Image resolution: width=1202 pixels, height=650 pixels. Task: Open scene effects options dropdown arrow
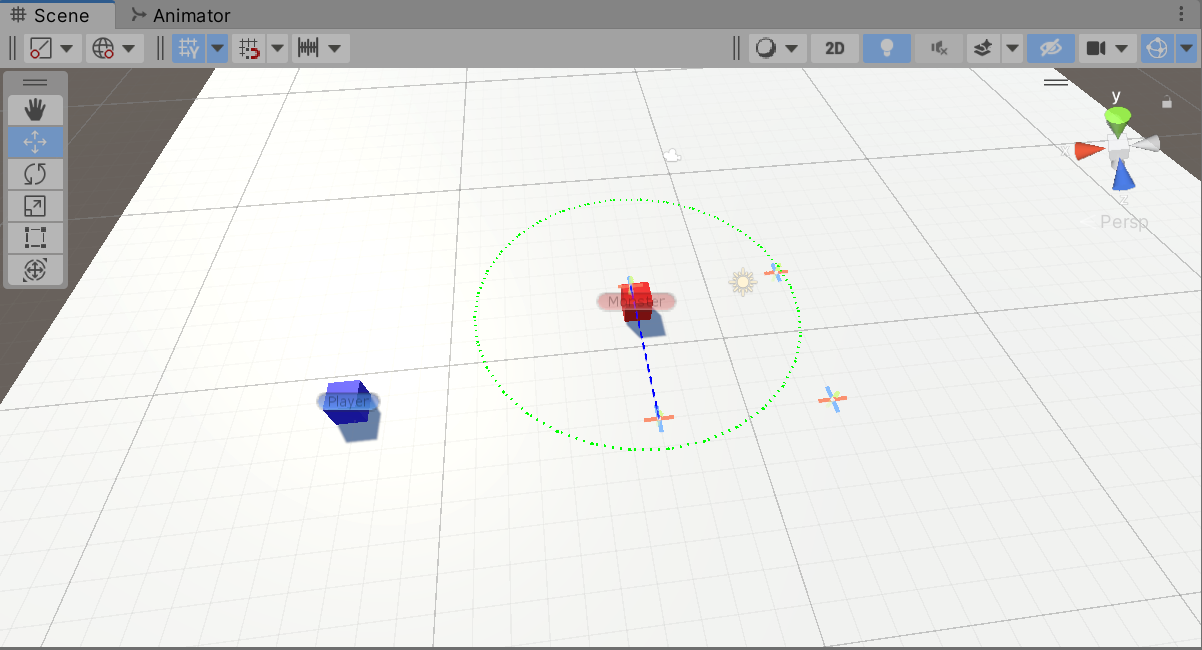pos(1012,48)
